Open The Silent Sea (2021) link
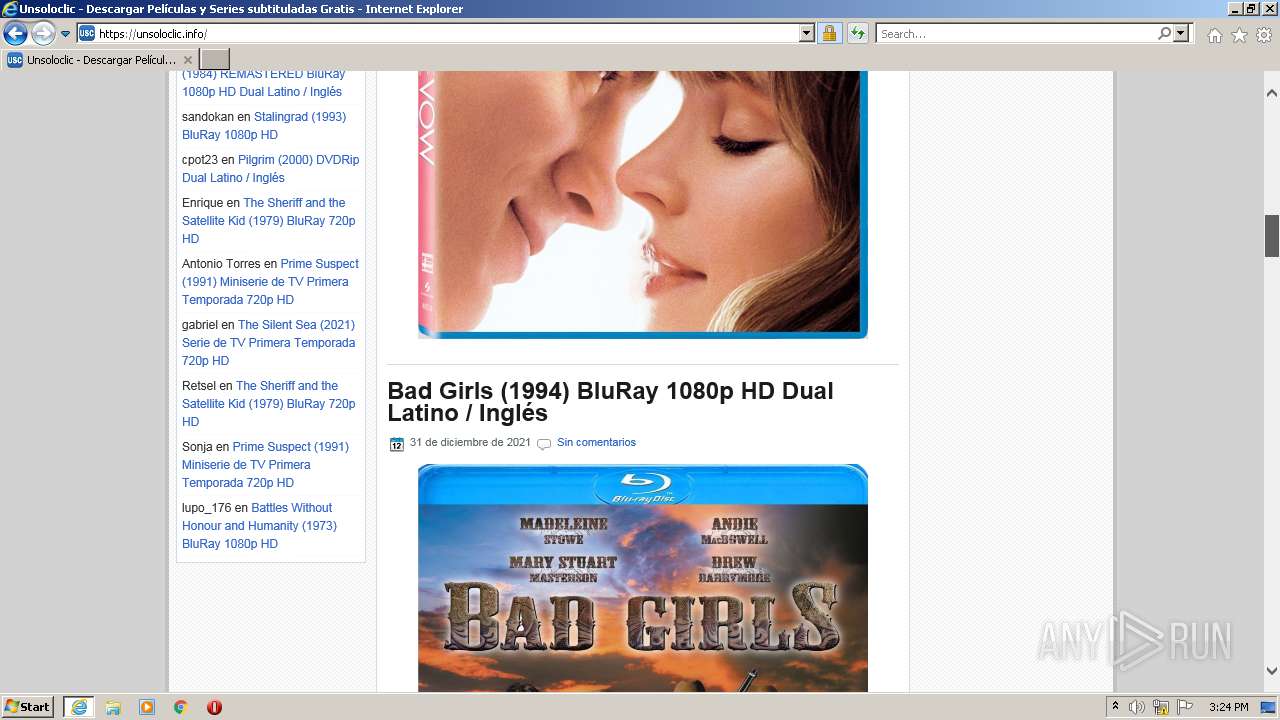Screen dimensions: 1280x720 coord(268,343)
